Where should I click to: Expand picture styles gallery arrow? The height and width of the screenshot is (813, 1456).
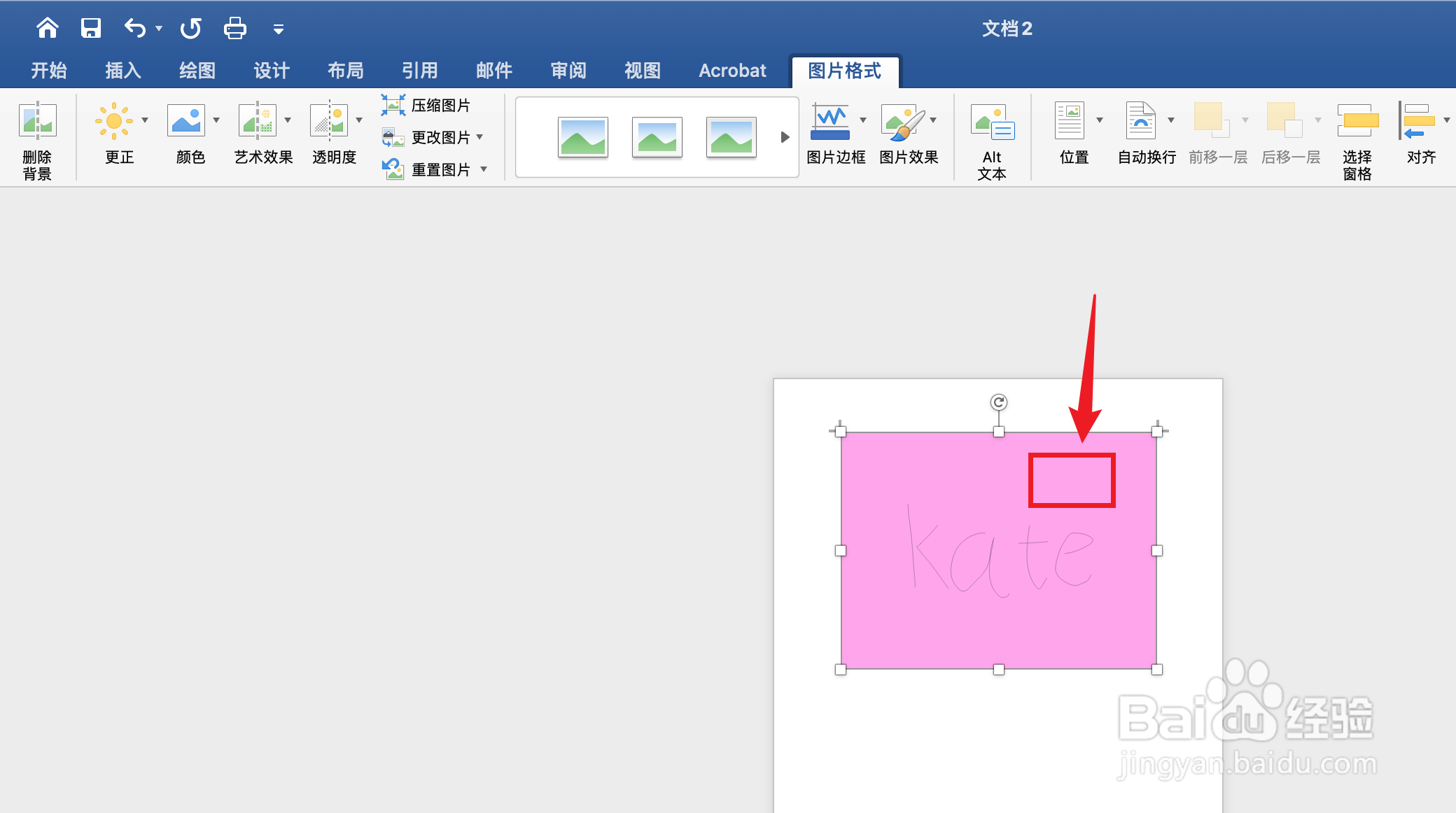point(785,137)
